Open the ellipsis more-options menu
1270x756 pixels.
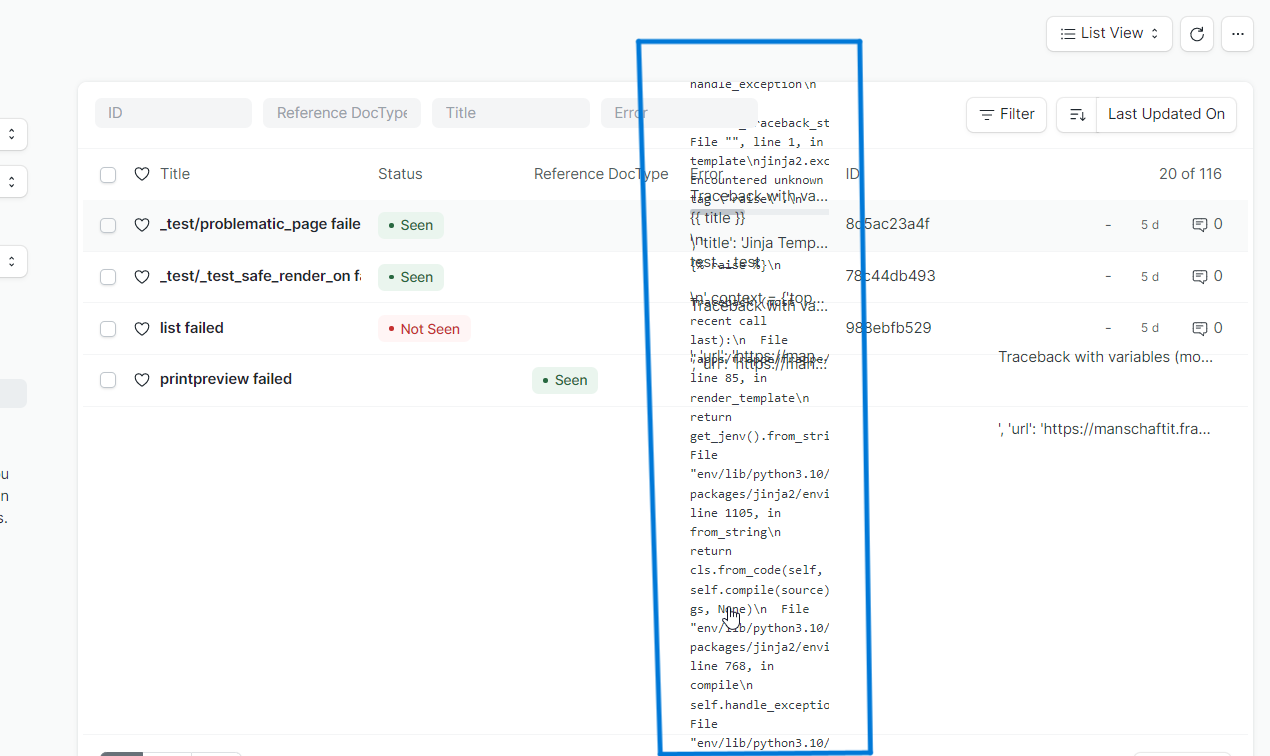click(1237, 33)
